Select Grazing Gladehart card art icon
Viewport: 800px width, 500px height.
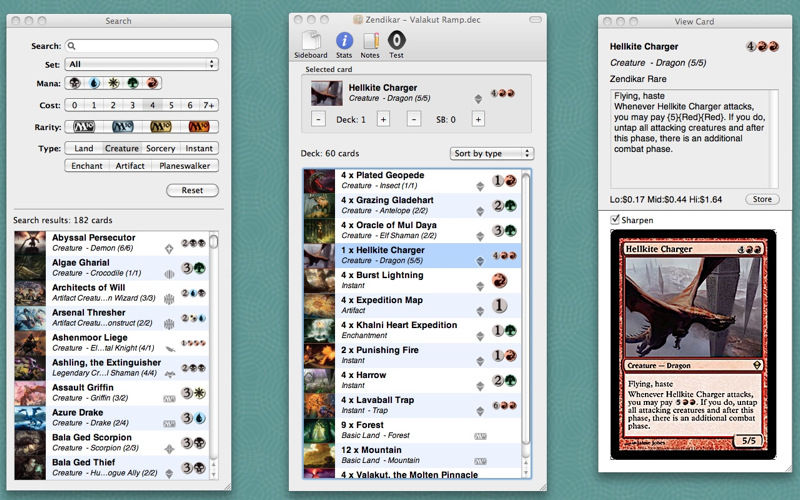click(319, 206)
